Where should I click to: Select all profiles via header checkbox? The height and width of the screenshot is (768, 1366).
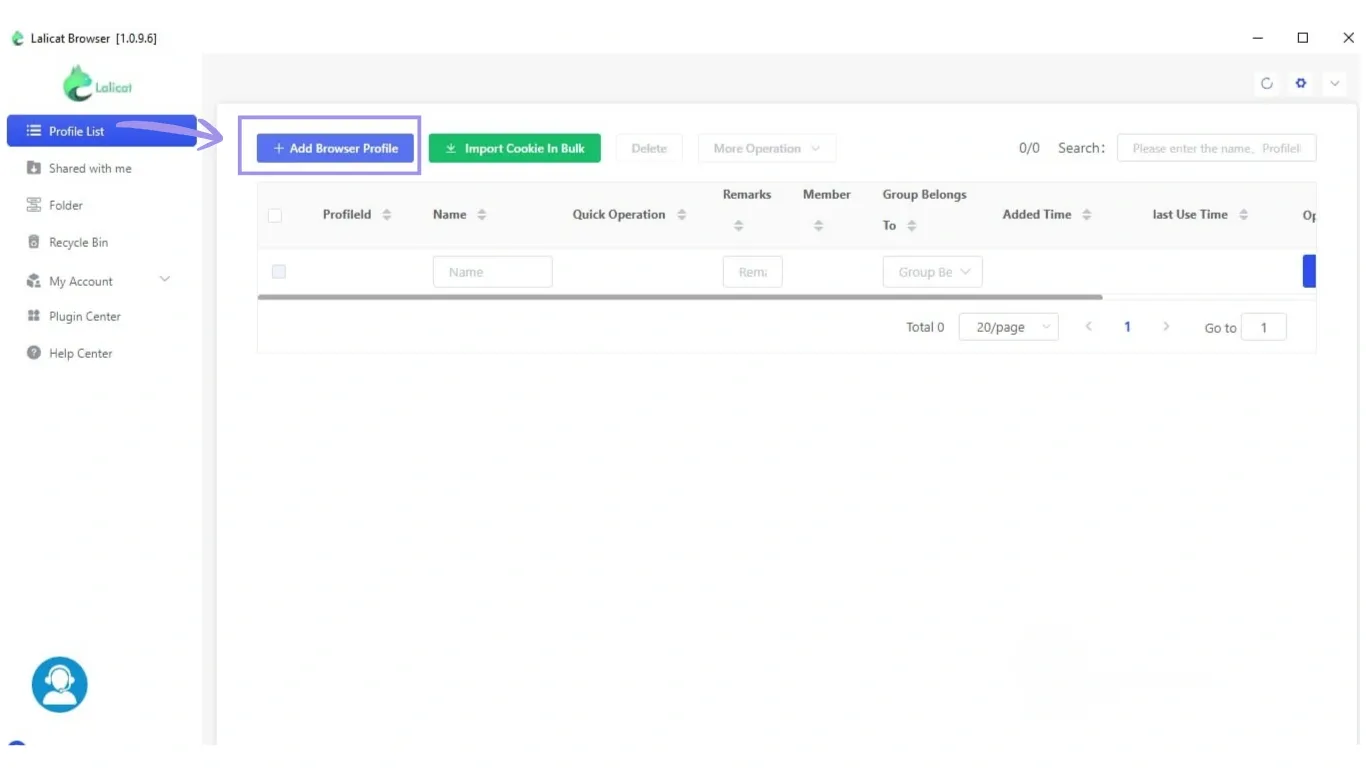[275, 215]
